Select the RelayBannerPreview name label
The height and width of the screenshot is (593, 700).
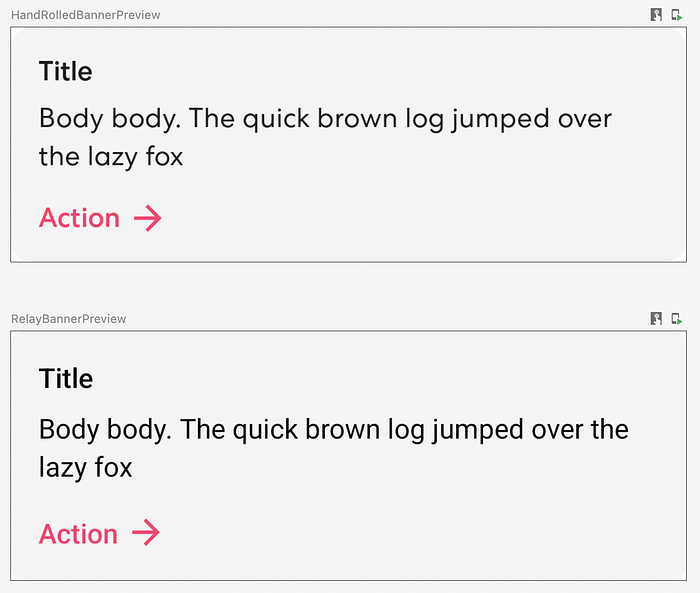(x=68, y=319)
